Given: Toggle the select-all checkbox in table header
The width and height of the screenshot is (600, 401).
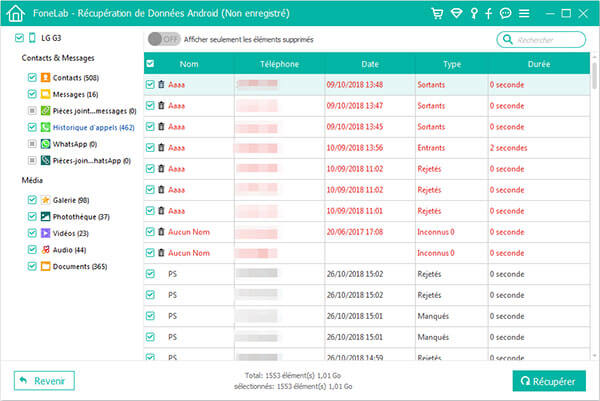Looking at the screenshot, I should (x=150, y=64).
